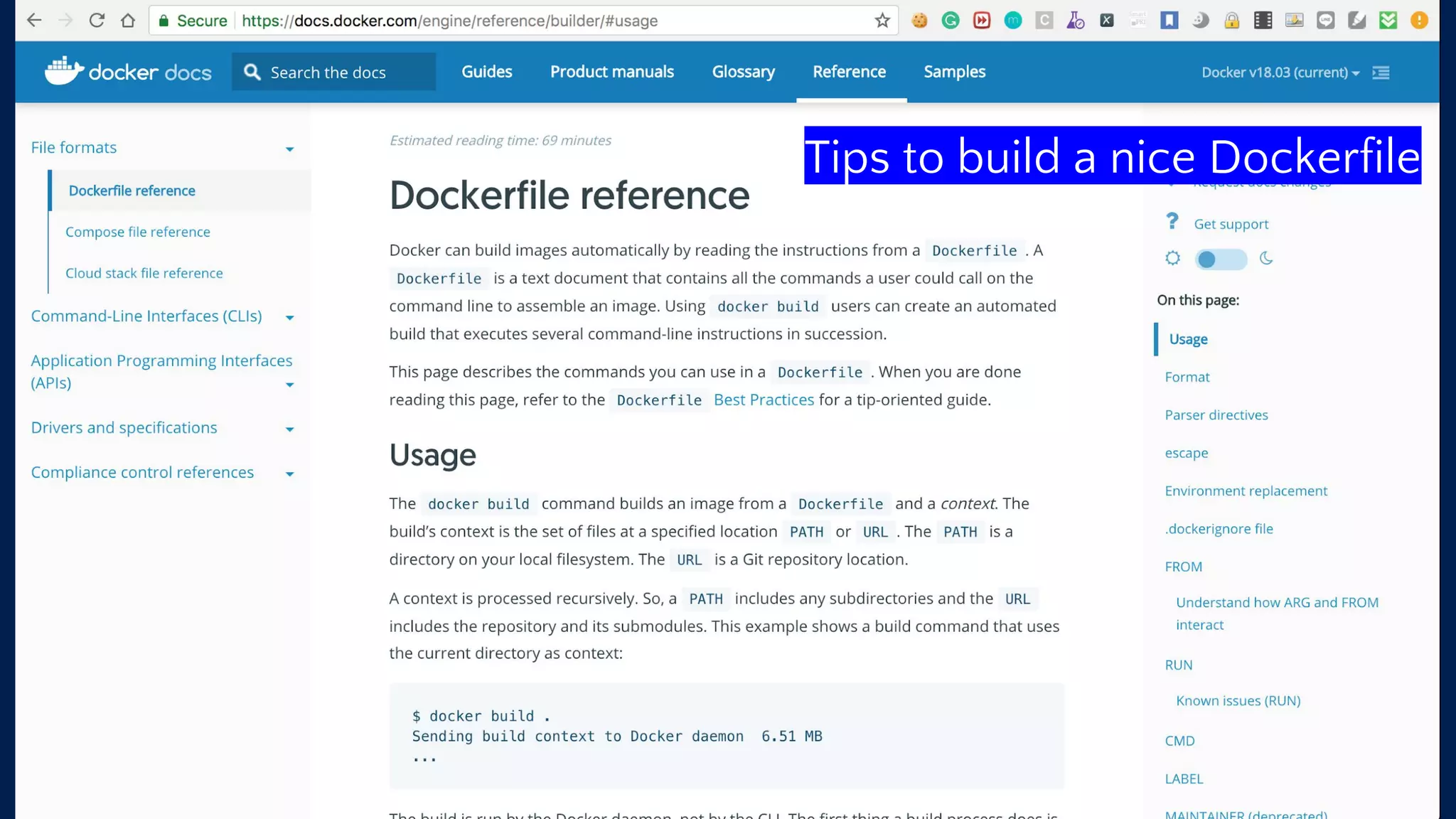Jump to .dockerignore file section
Screen dimensions: 1456x819
(1219, 528)
